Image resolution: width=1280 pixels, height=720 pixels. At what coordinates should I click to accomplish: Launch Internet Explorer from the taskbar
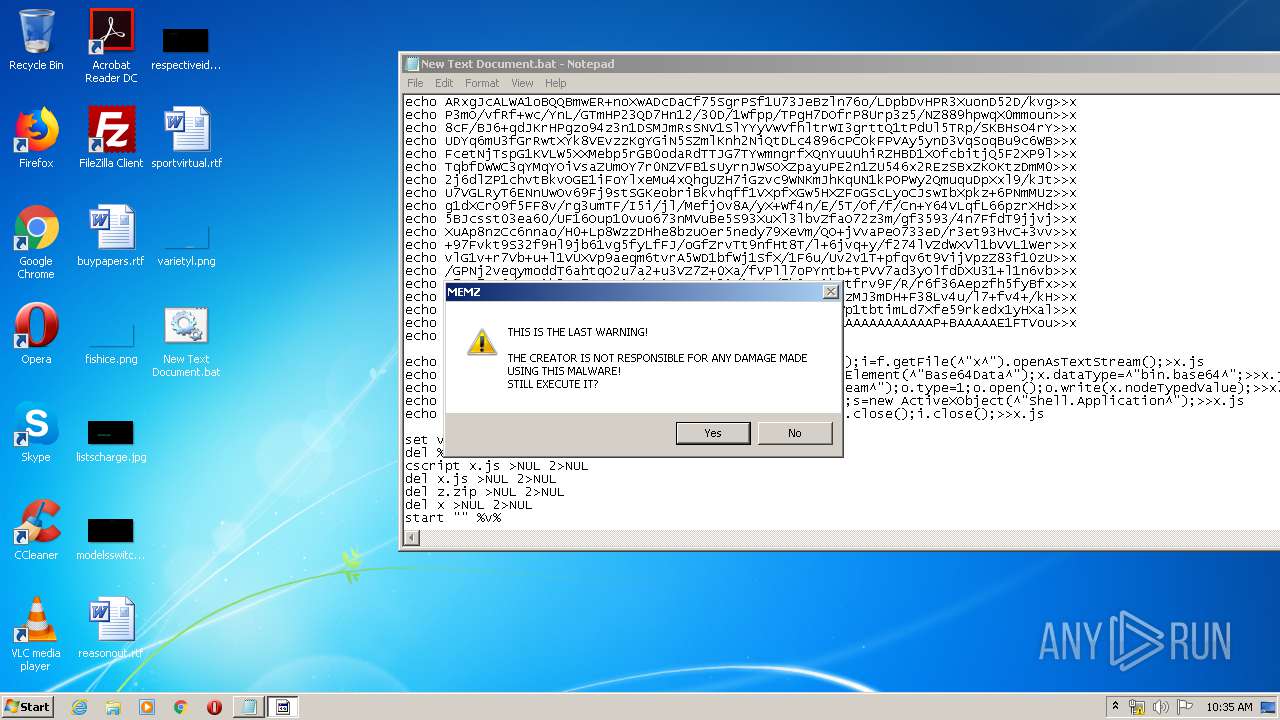(79, 706)
